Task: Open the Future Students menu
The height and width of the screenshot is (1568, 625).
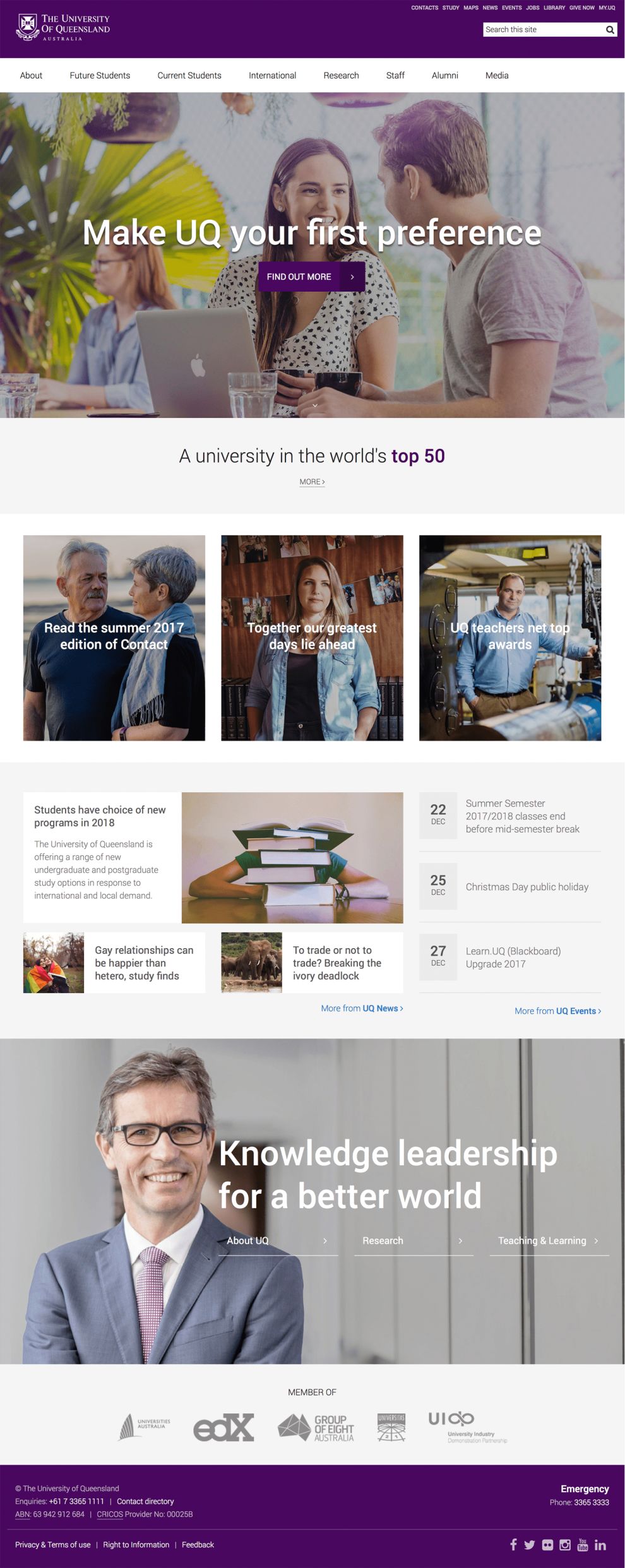Action: click(100, 75)
